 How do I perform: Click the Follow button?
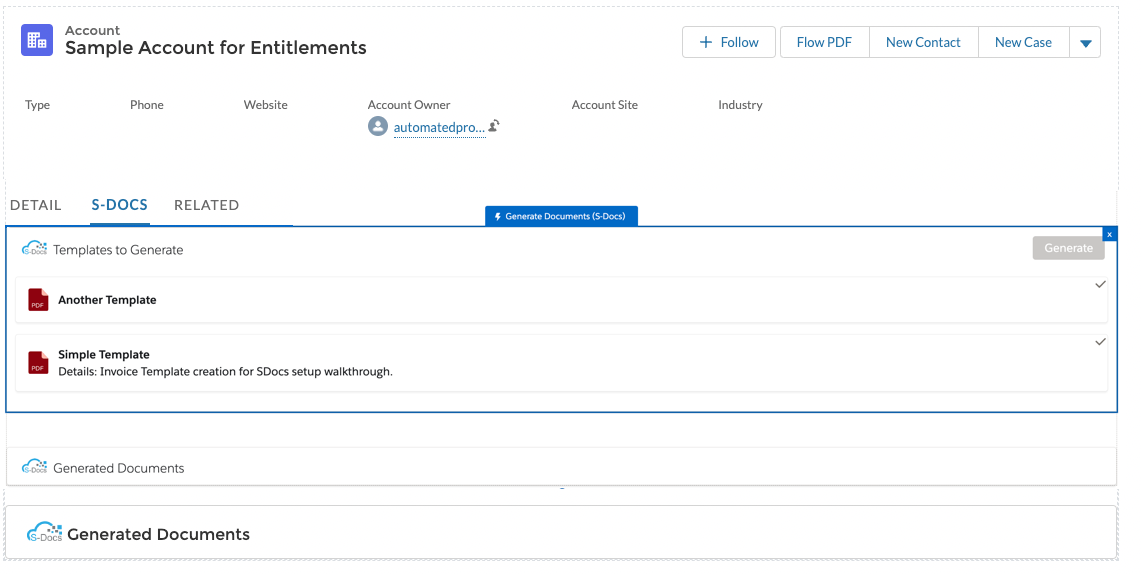click(729, 42)
